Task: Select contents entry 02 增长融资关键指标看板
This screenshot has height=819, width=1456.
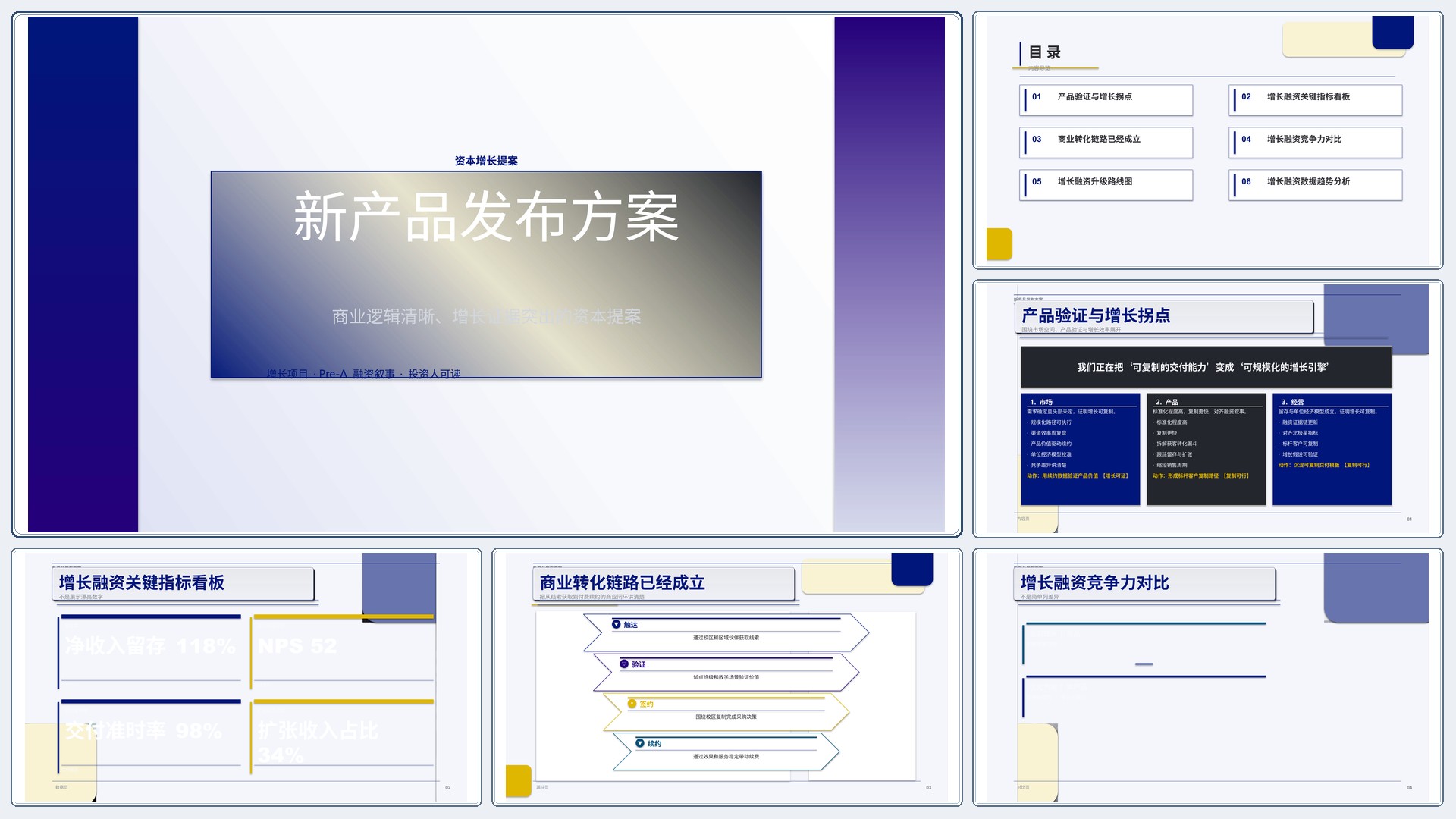Action: (1315, 100)
